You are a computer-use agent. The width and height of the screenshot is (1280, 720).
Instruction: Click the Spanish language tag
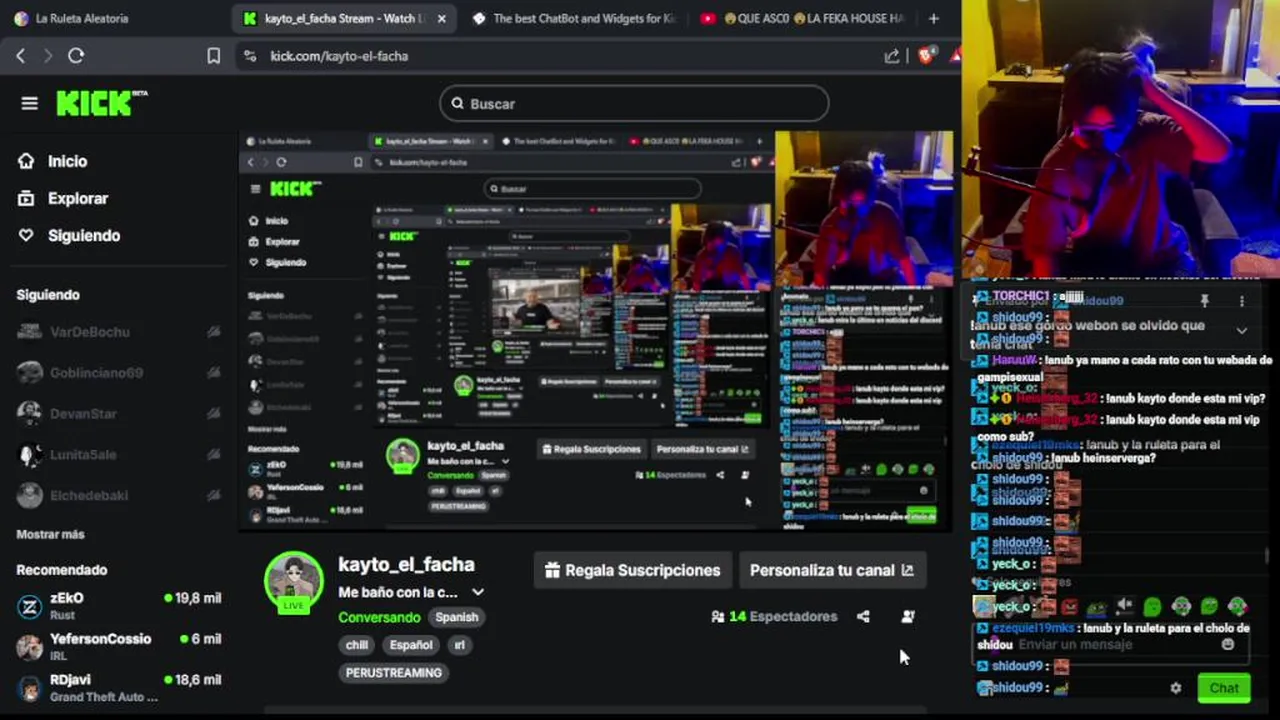(x=457, y=617)
